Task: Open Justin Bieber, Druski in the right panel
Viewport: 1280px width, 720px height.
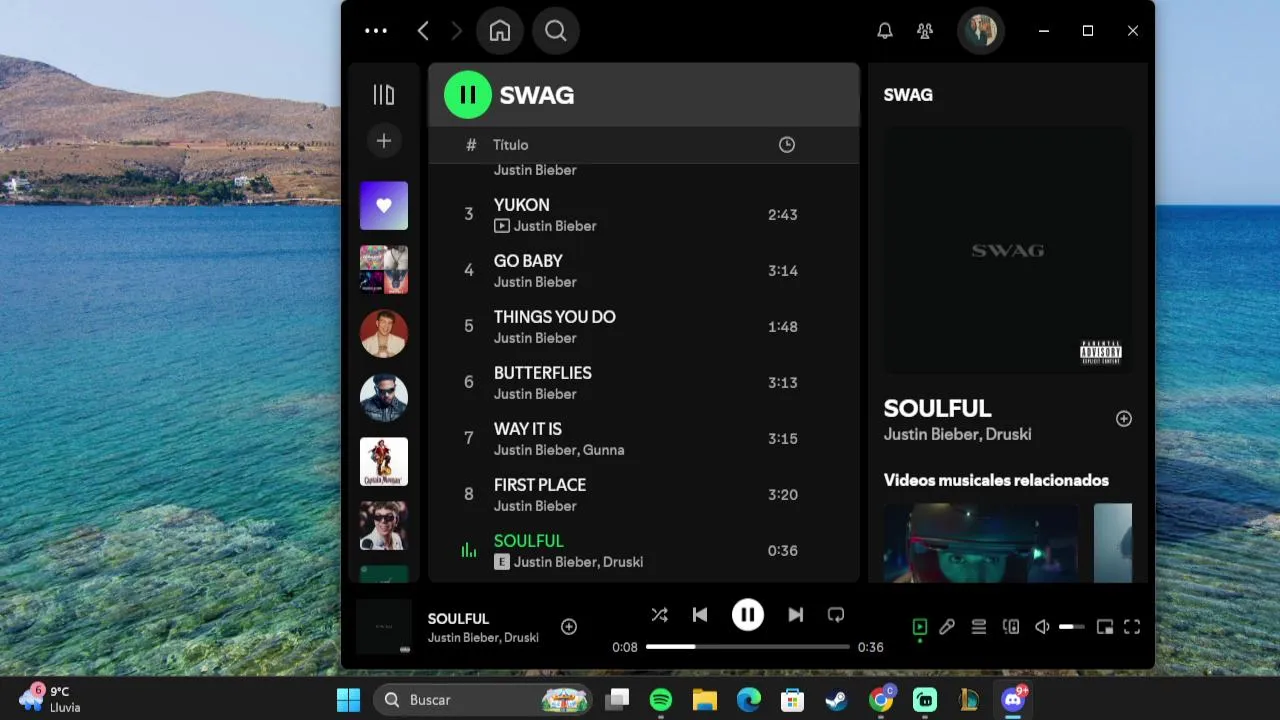Action: click(x=958, y=434)
